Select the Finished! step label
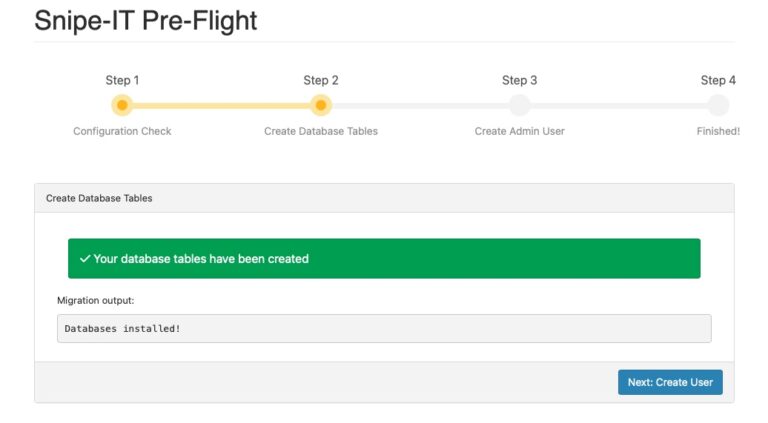 coord(717,131)
